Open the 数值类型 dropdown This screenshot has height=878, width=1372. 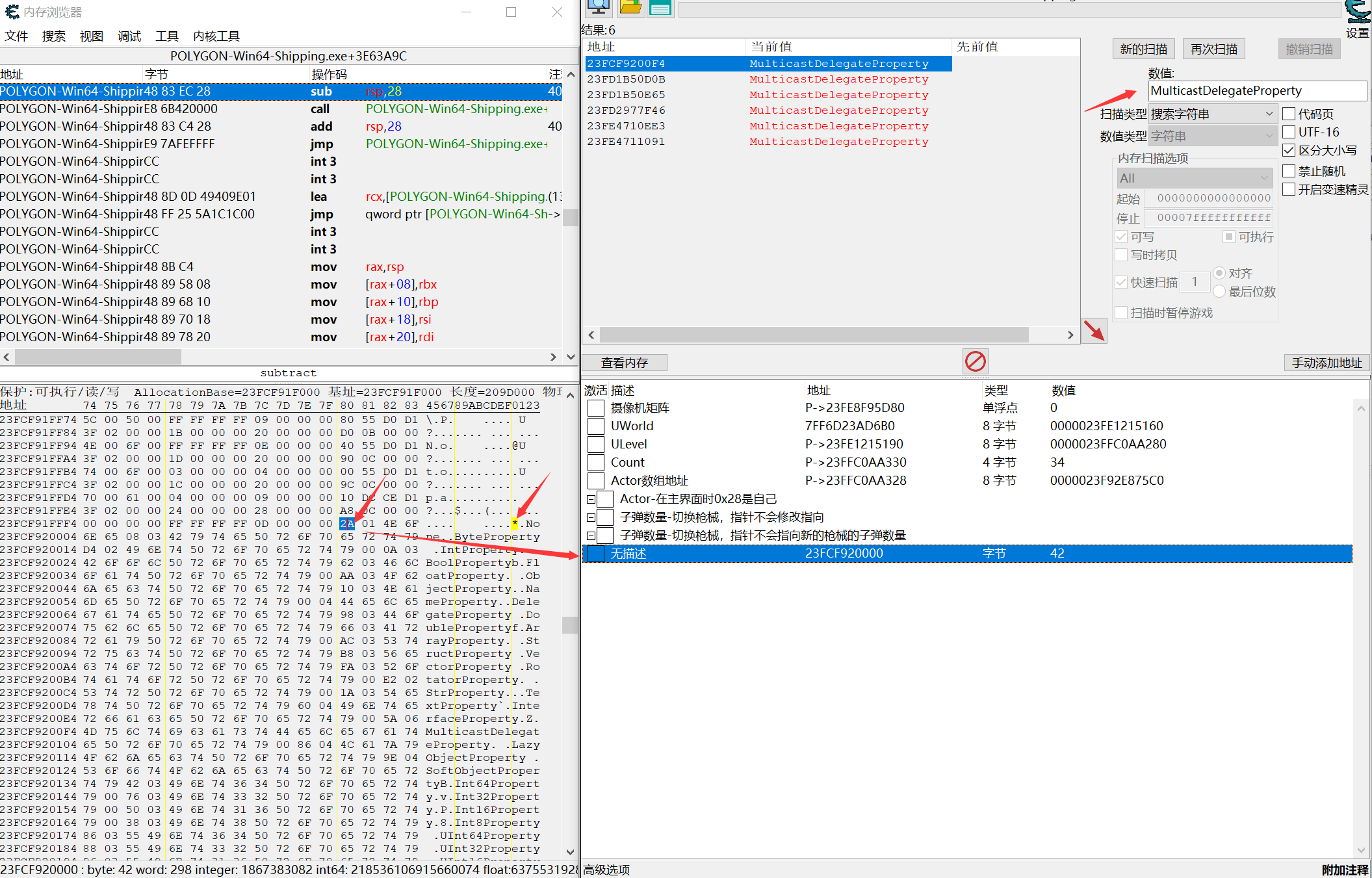tap(1213, 136)
